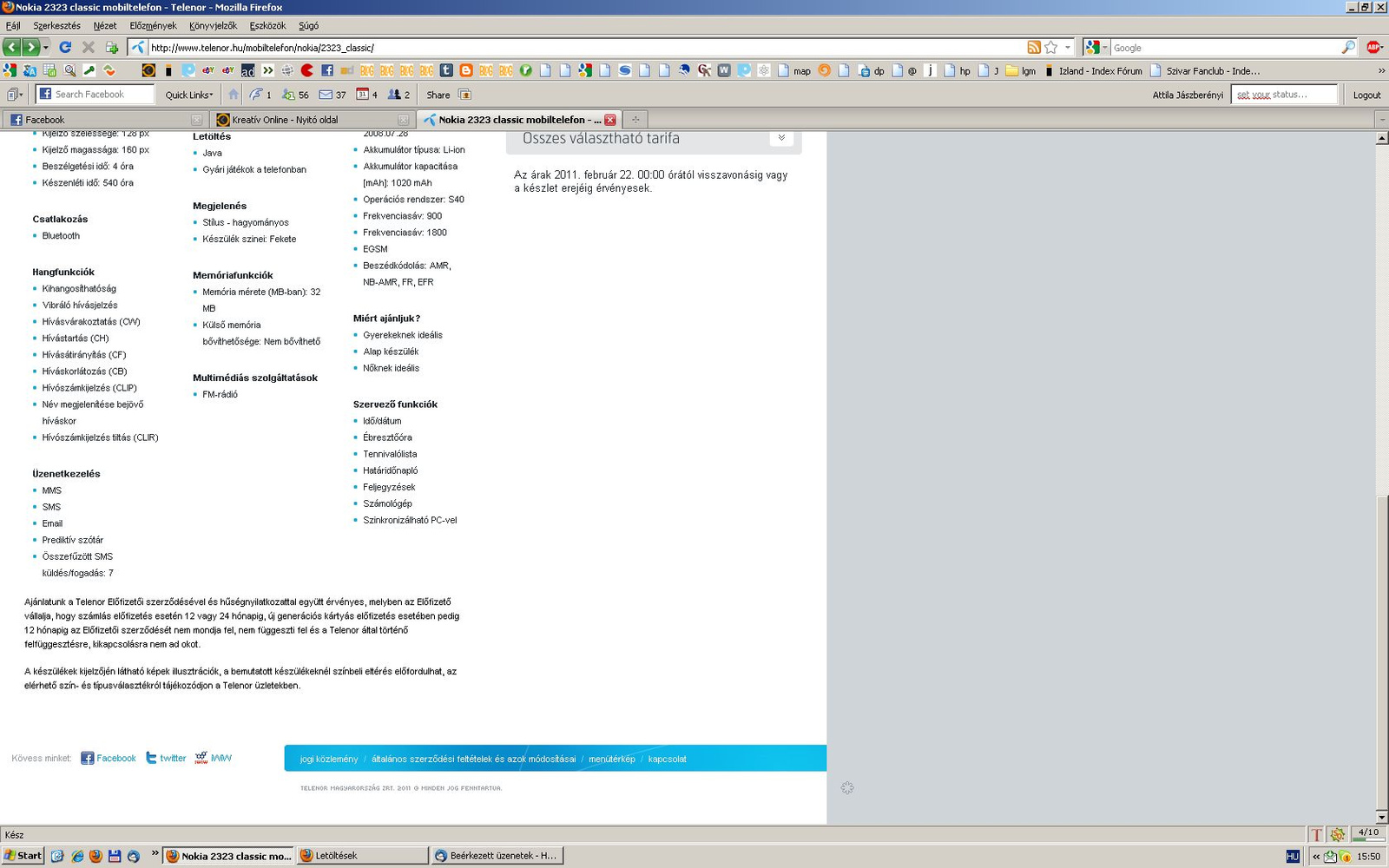Click the 'set your status' field
Image resolution: width=1389 pixels, height=868 pixels.
(x=1285, y=95)
